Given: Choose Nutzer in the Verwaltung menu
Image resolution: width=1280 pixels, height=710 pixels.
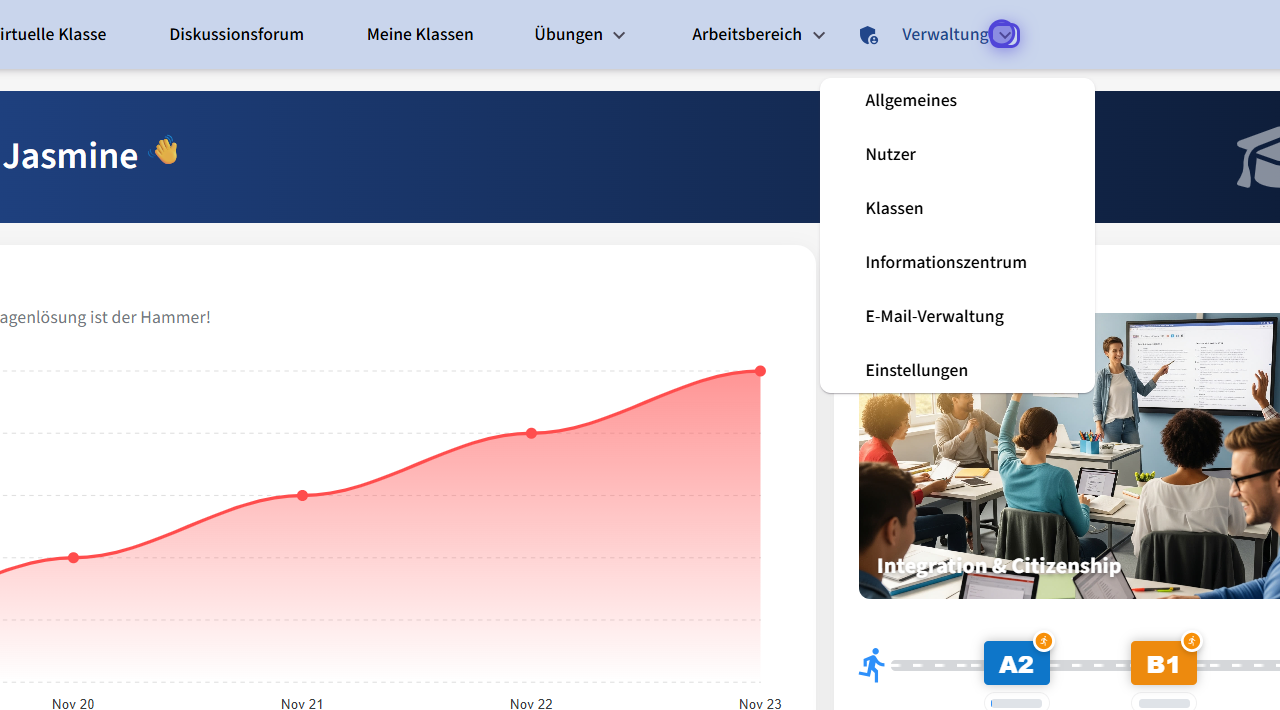Looking at the screenshot, I should click(890, 154).
